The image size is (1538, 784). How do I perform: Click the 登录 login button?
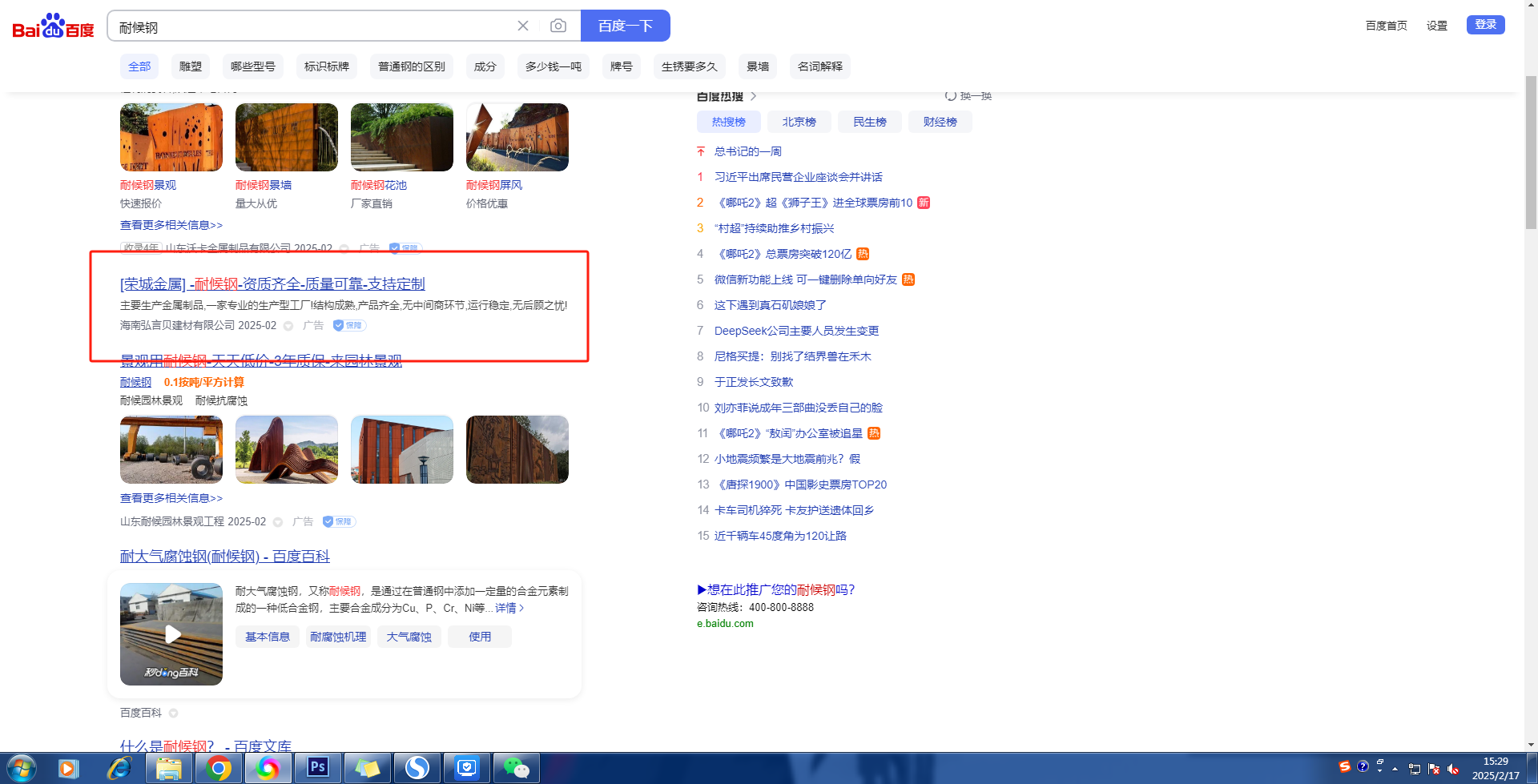(1485, 25)
